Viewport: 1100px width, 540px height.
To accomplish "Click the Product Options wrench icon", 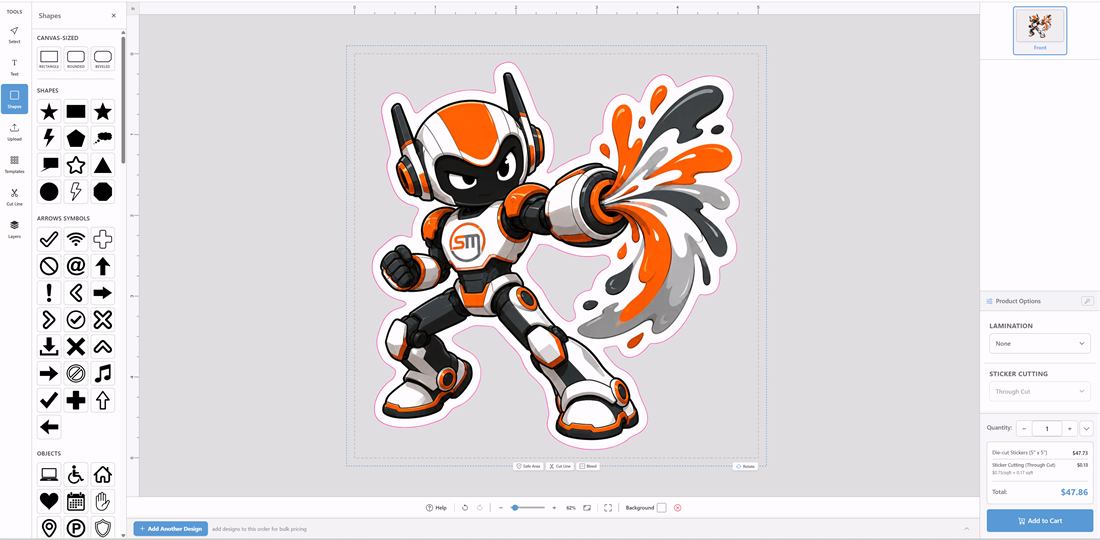I will (1087, 301).
